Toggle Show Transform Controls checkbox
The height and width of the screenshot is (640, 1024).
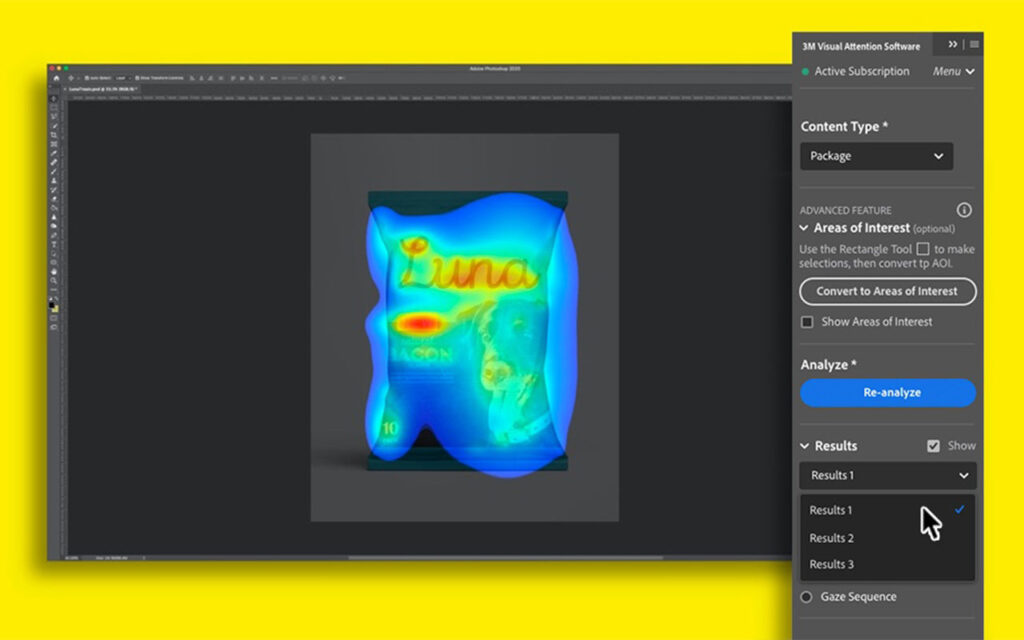point(137,78)
